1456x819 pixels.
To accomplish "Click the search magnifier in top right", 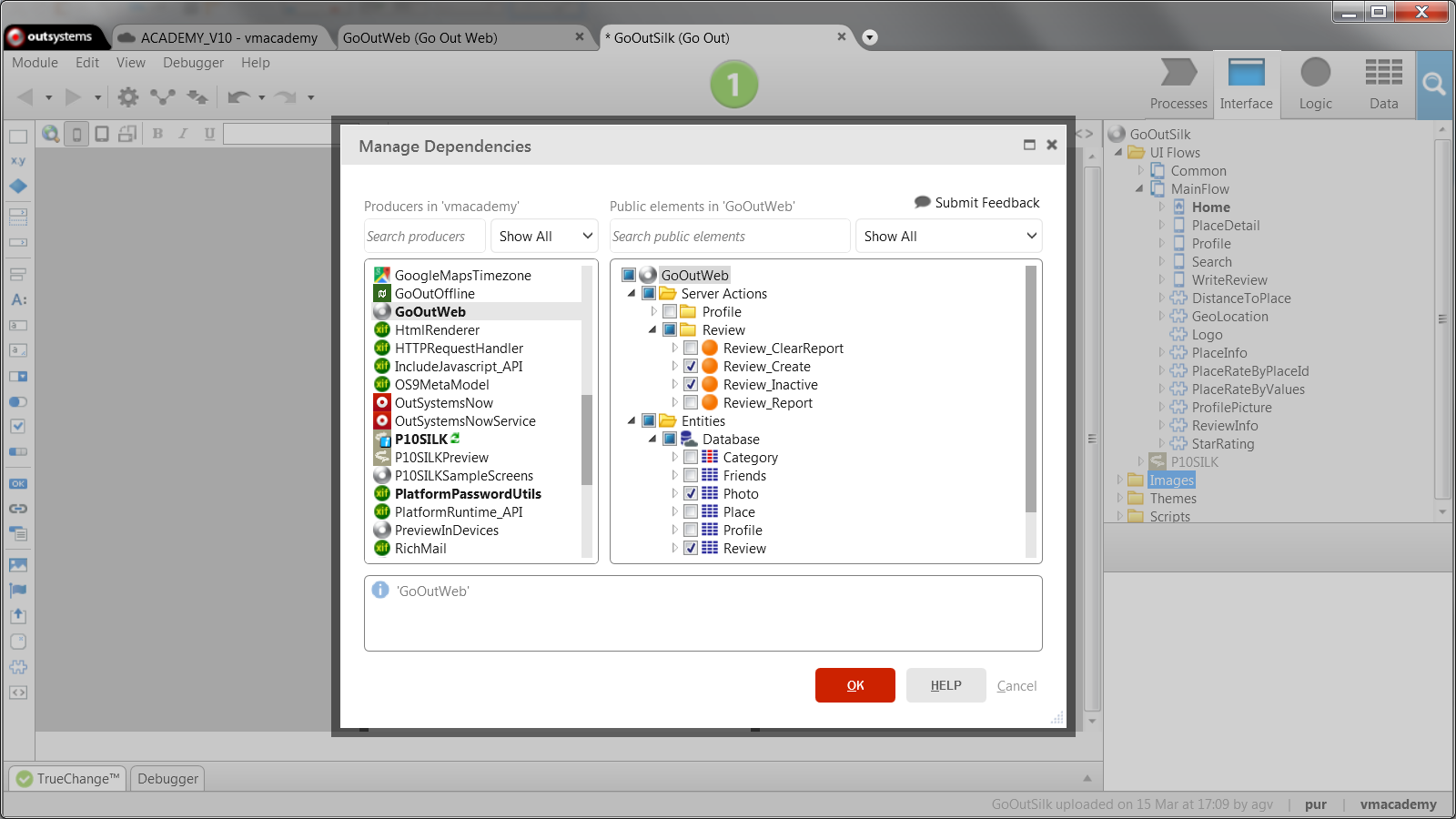I will [x=1434, y=85].
